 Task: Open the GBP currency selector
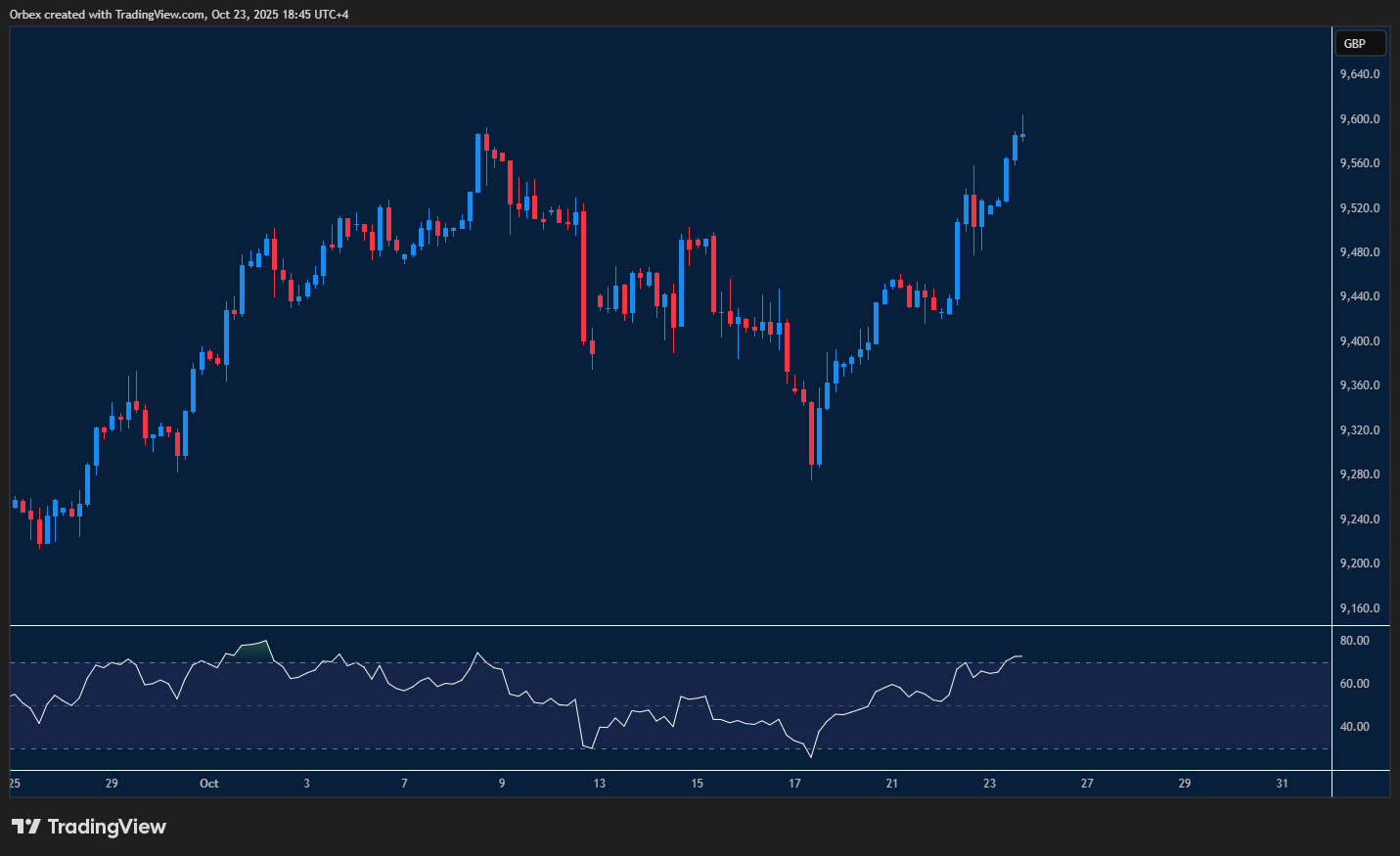tap(1360, 43)
